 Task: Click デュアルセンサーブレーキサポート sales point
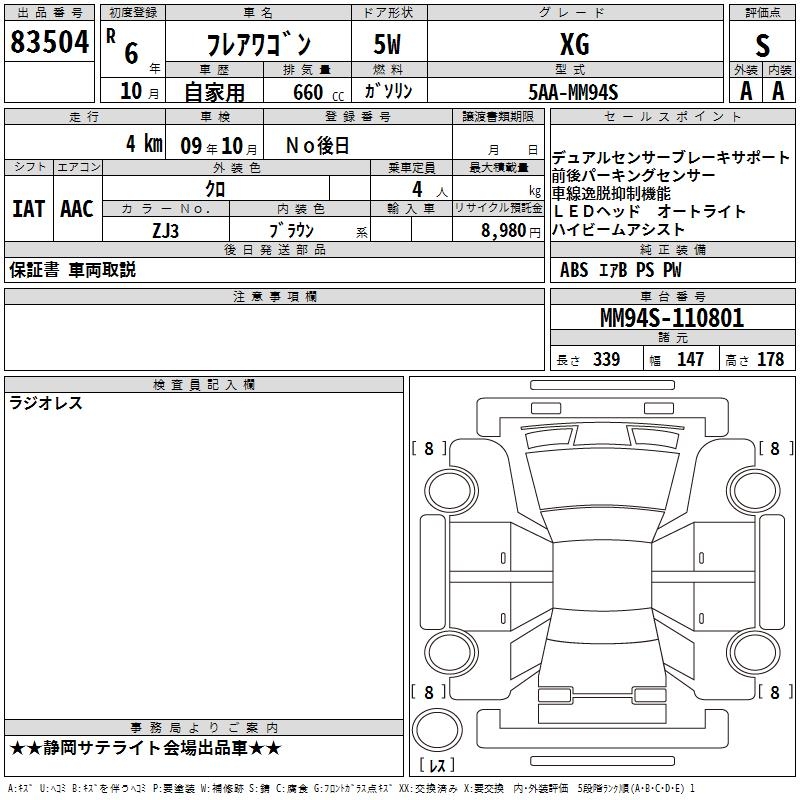click(670, 157)
